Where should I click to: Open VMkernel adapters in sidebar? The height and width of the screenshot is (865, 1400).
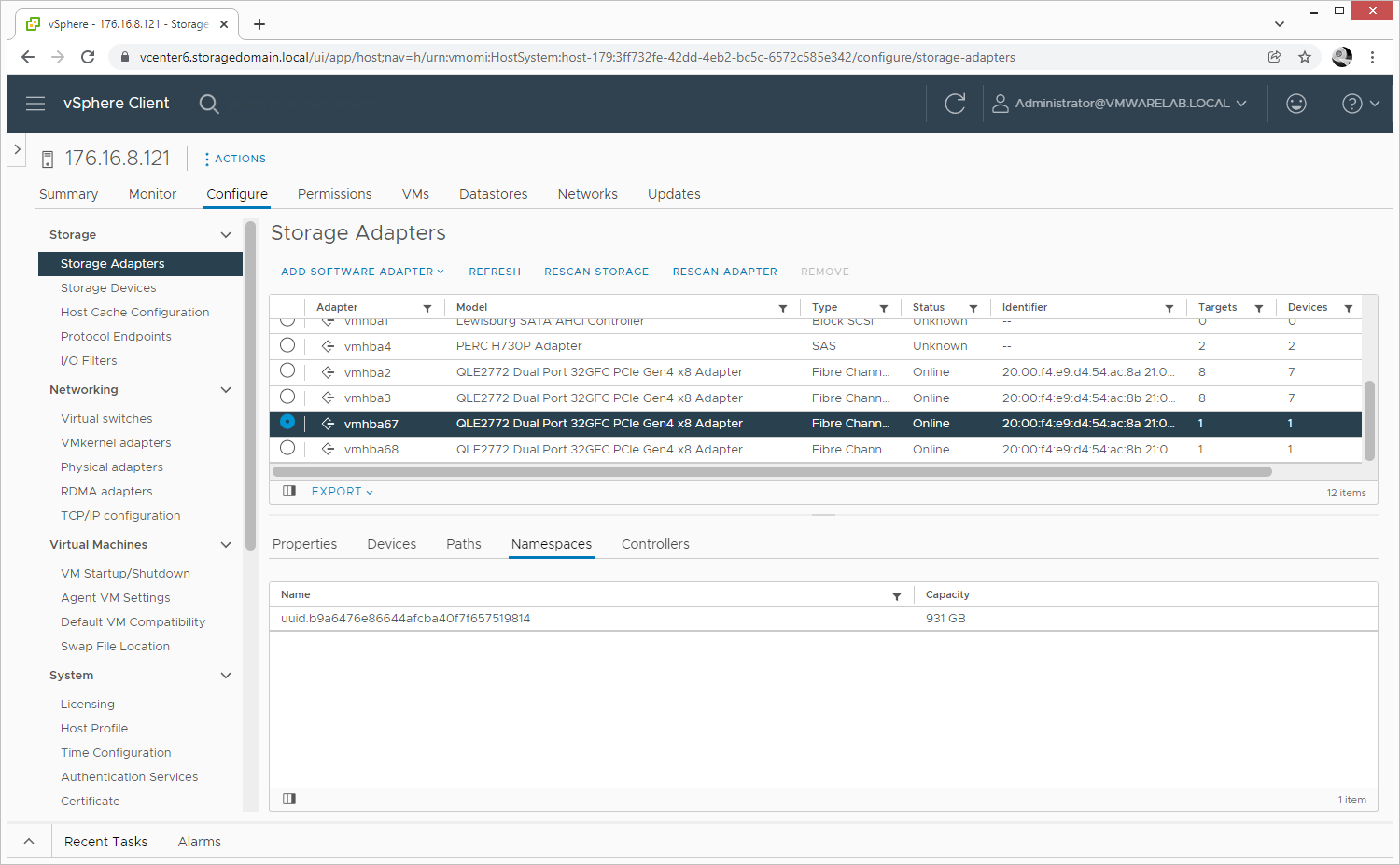tap(116, 443)
